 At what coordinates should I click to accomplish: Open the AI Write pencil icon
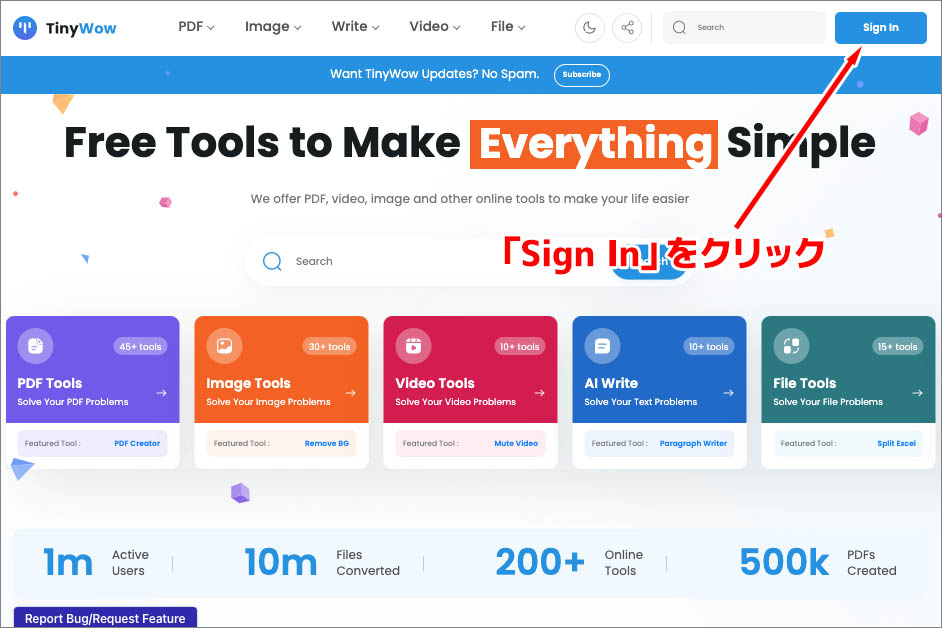[x=602, y=346]
